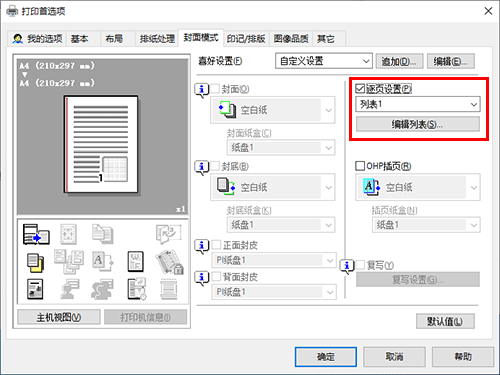This screenshot has width=500, height=375.
Task: Click the greyed banner paper icon
Action: click(x=169, y=289)
